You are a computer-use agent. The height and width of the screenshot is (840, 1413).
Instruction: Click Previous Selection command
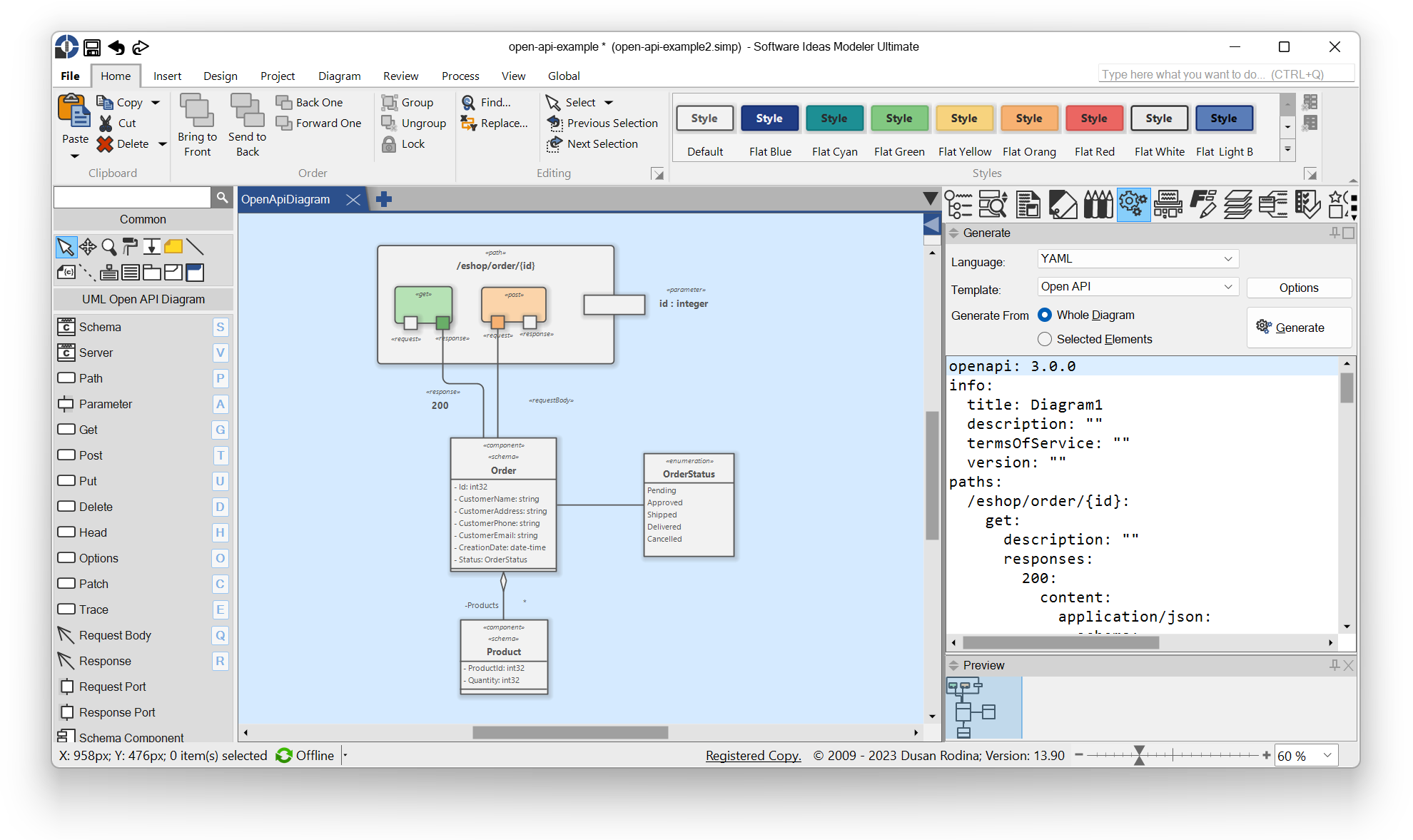coord(602,123)
